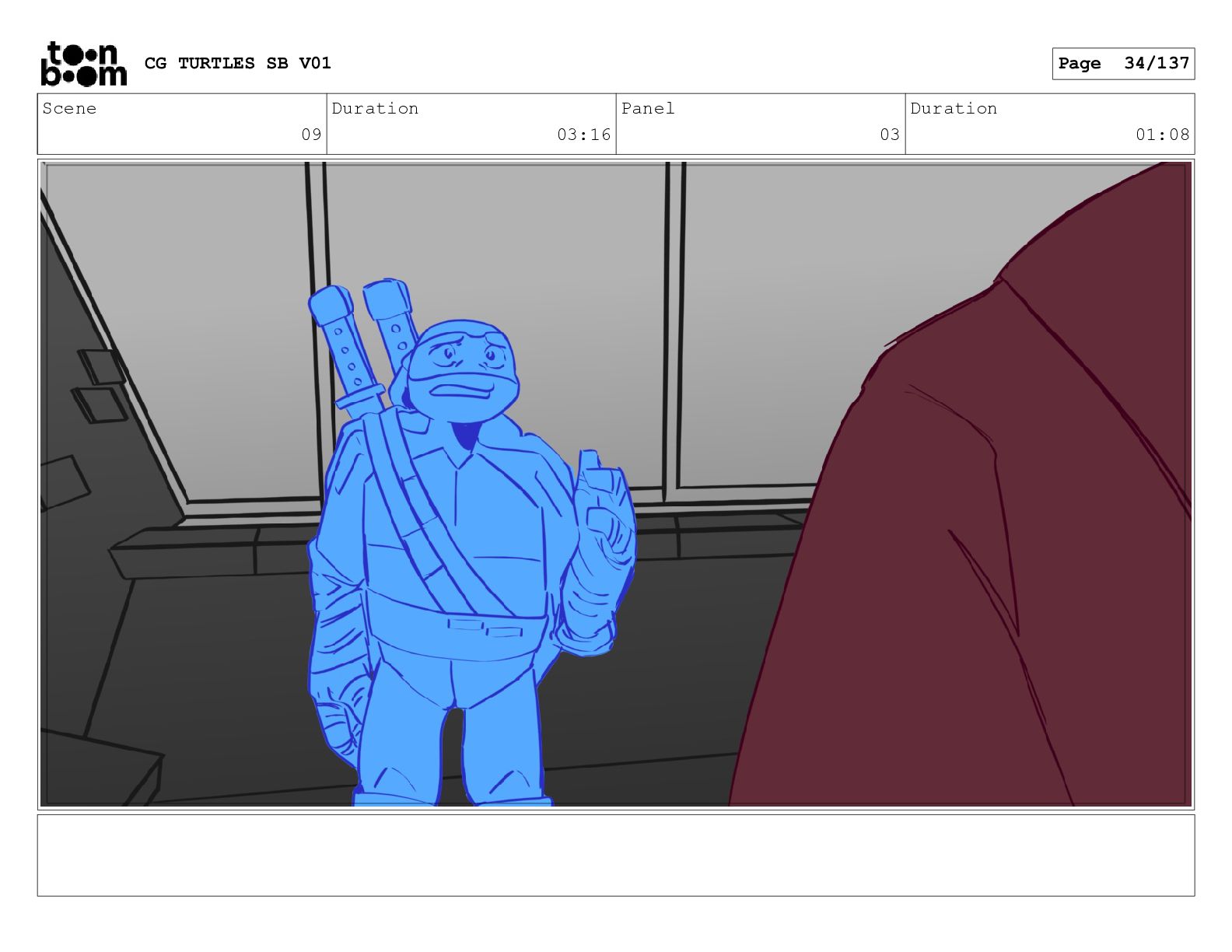Click the empty notes box below the panel

click(616, 856)
